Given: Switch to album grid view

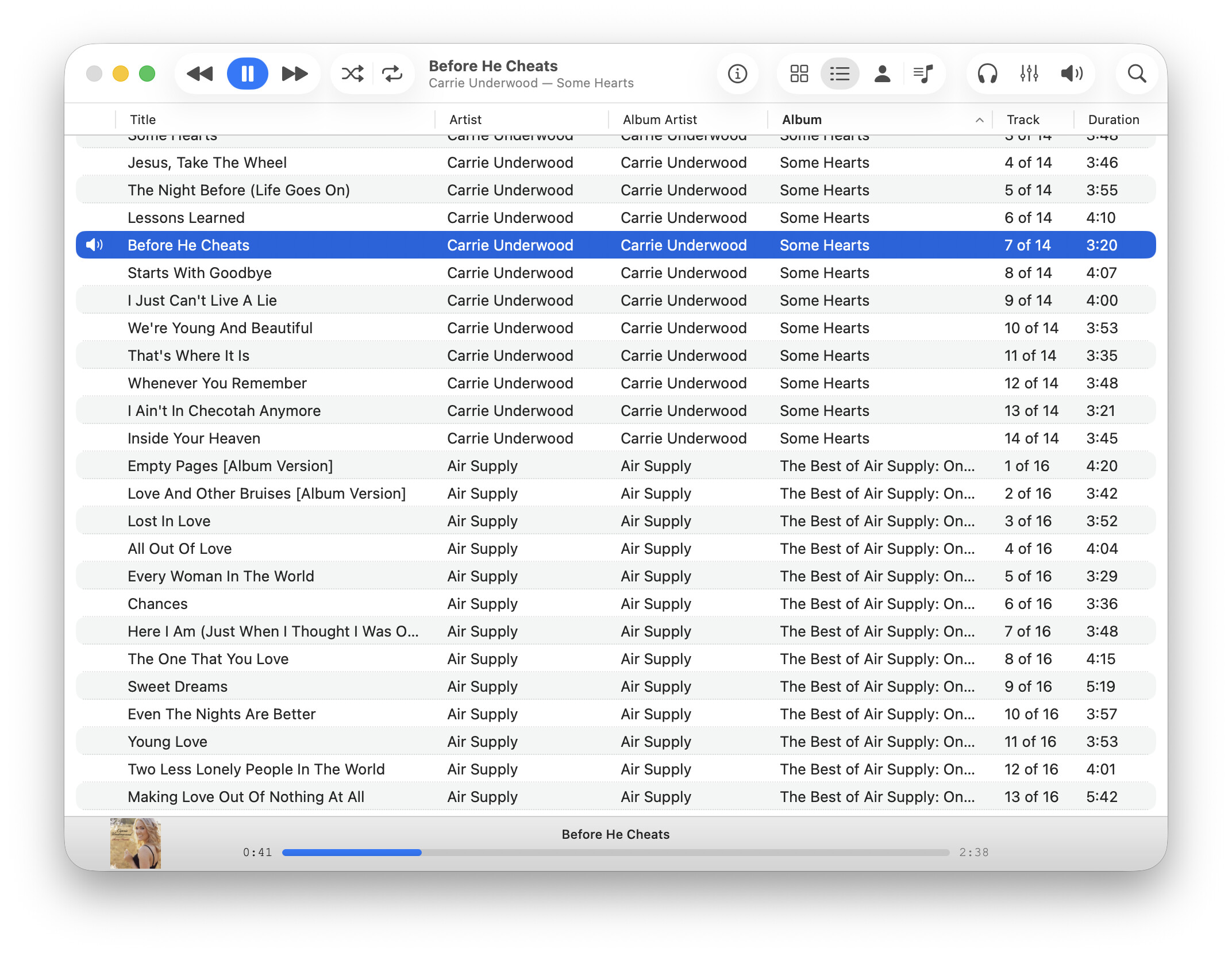Looking at the screenshot, I should pos(799,74).
